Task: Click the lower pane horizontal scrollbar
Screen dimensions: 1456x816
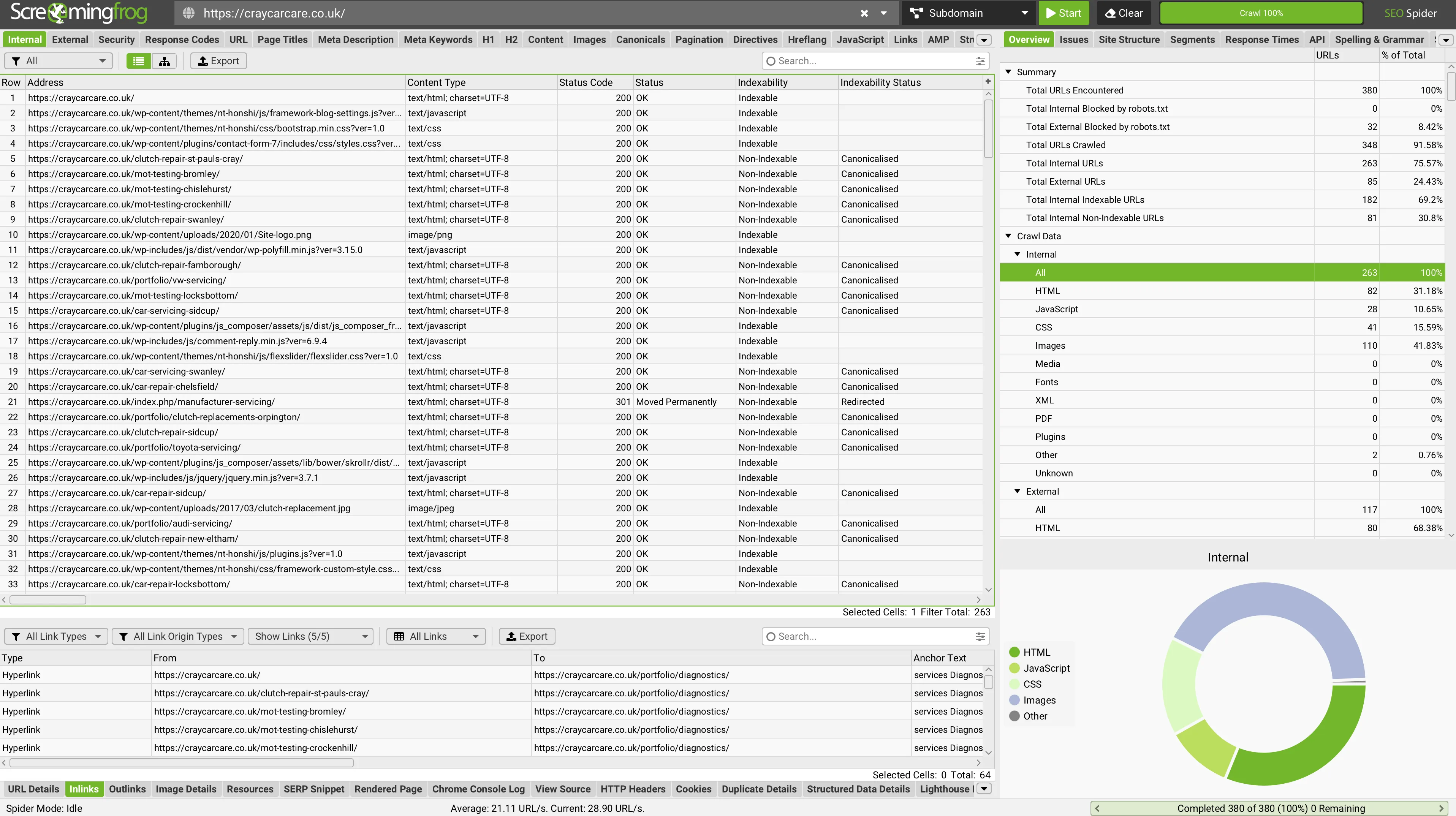Action: coord(182,763)
